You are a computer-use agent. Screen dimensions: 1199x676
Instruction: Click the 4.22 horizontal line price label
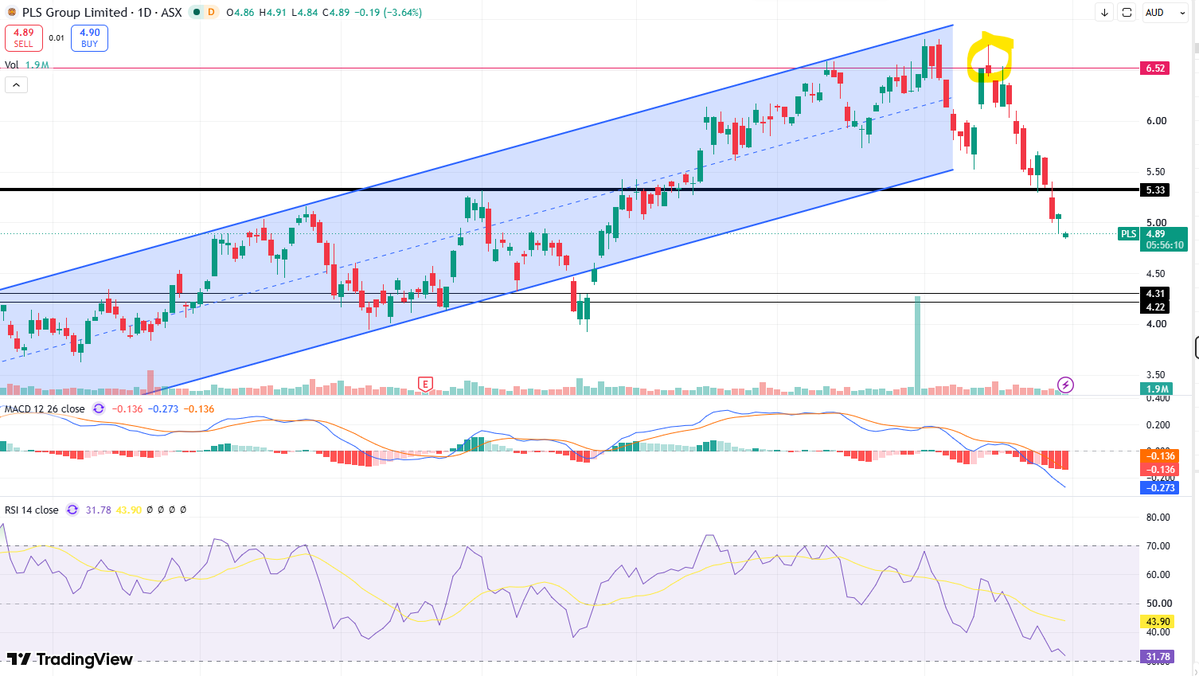[1155, 307]
